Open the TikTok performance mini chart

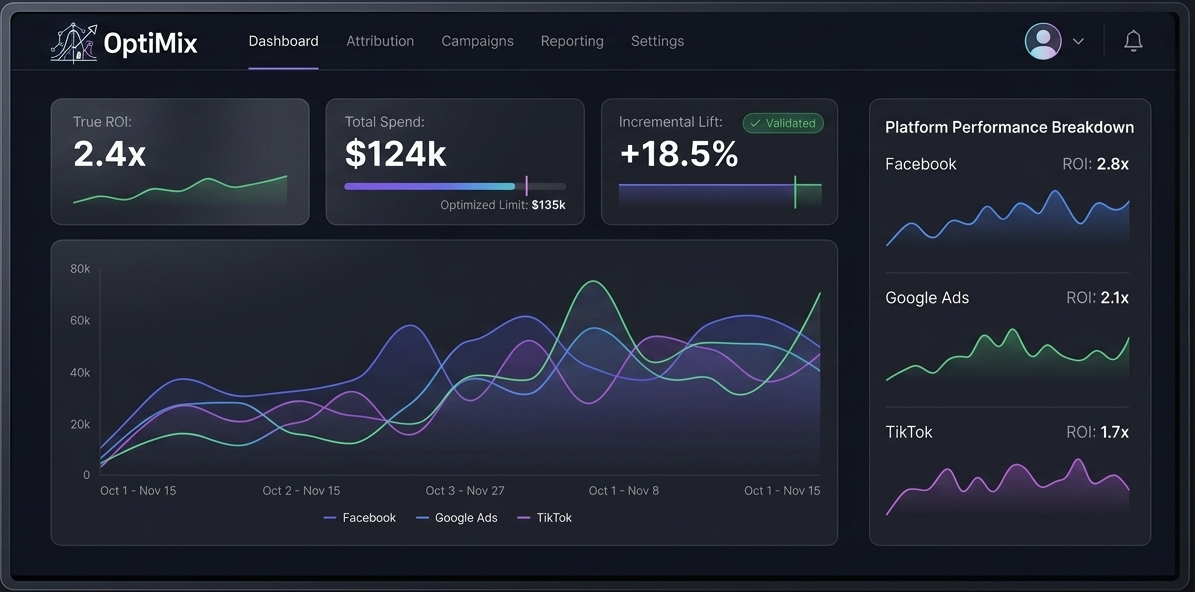pos(1007,488)
